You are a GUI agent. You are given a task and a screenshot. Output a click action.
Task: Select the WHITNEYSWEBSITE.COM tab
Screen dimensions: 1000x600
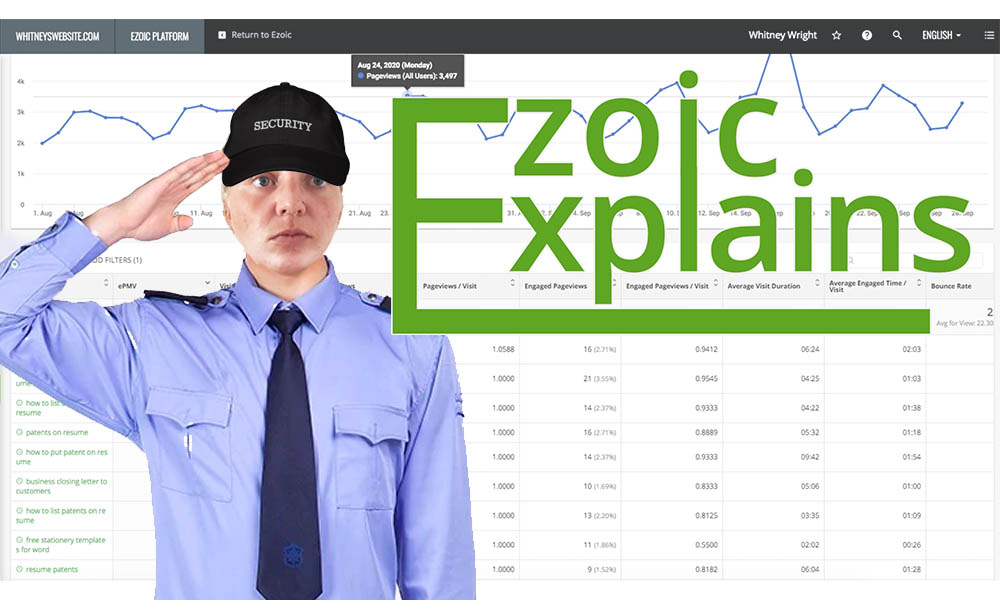coord(57,36)
